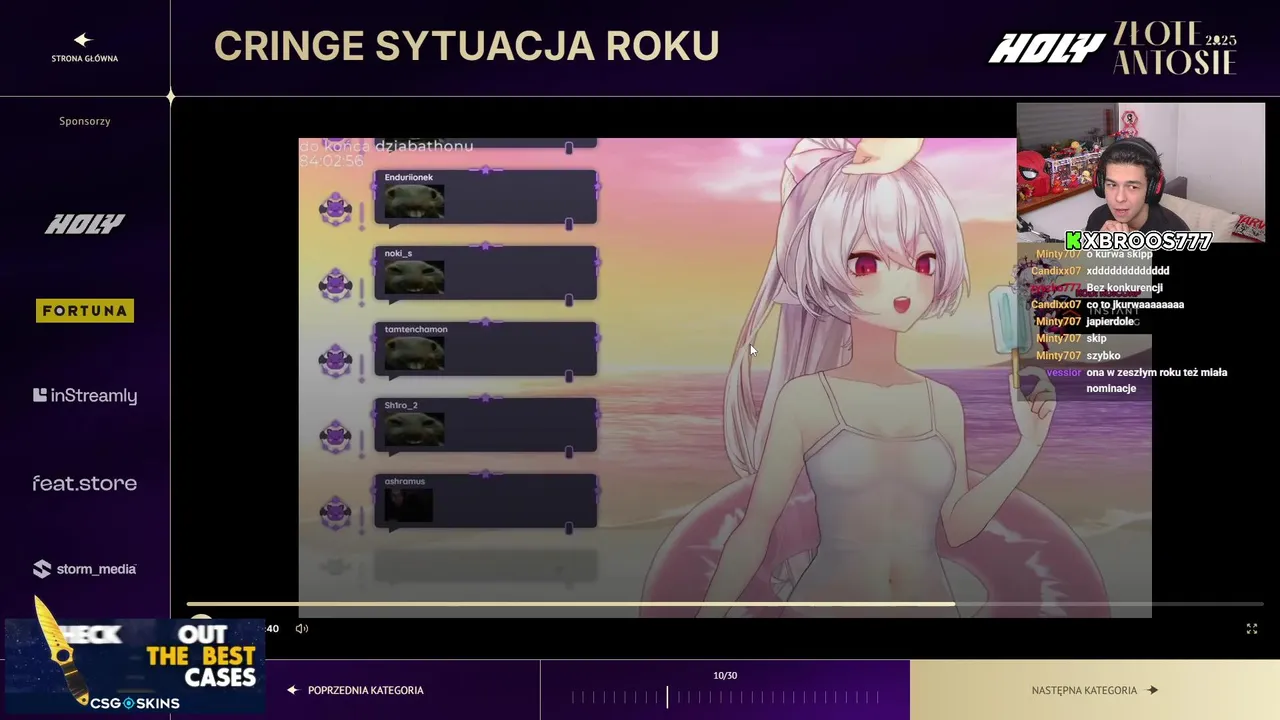The height and width of the screenshot is (720, 1280).
Task: Open the Fortuna sponsor logo
Action: pos(85,311)
